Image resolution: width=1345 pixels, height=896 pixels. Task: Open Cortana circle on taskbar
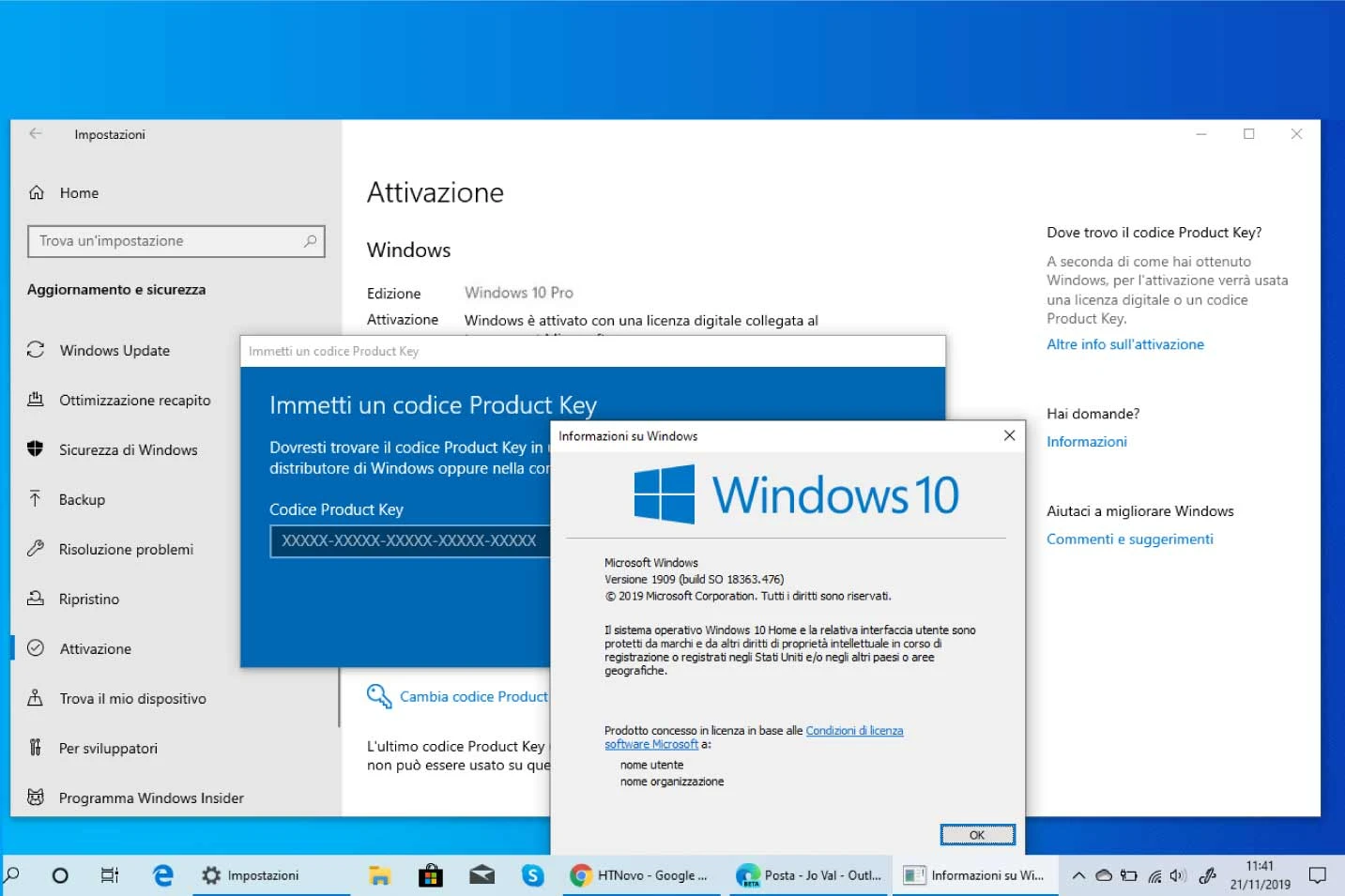tap(60, 875)
